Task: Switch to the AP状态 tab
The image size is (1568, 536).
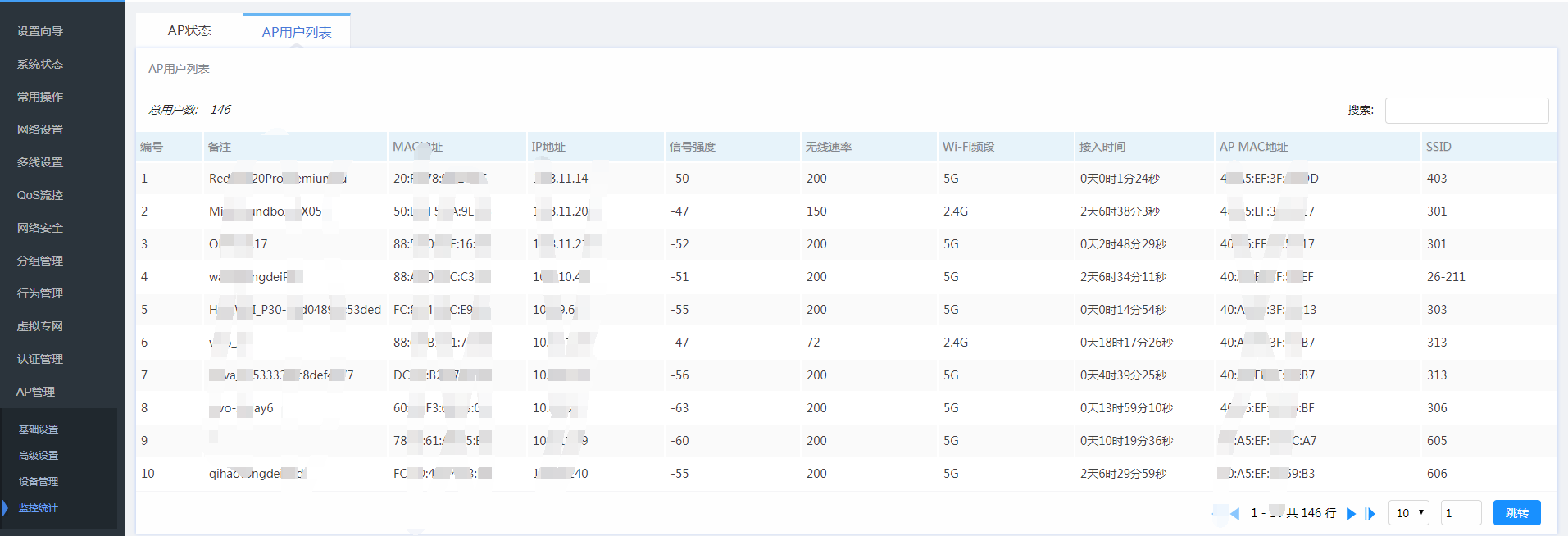Action: click(189, 31)
